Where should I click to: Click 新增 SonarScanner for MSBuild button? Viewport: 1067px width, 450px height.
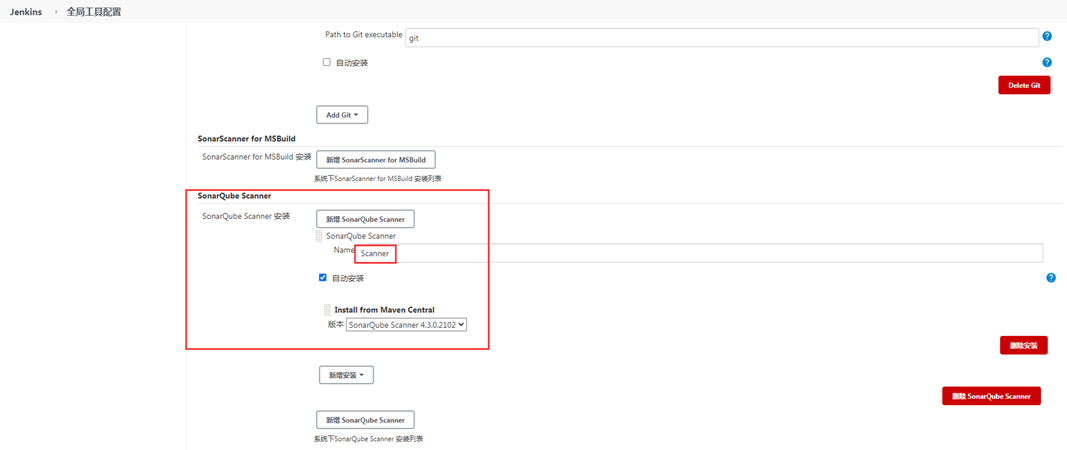click(x=376, y=160)
